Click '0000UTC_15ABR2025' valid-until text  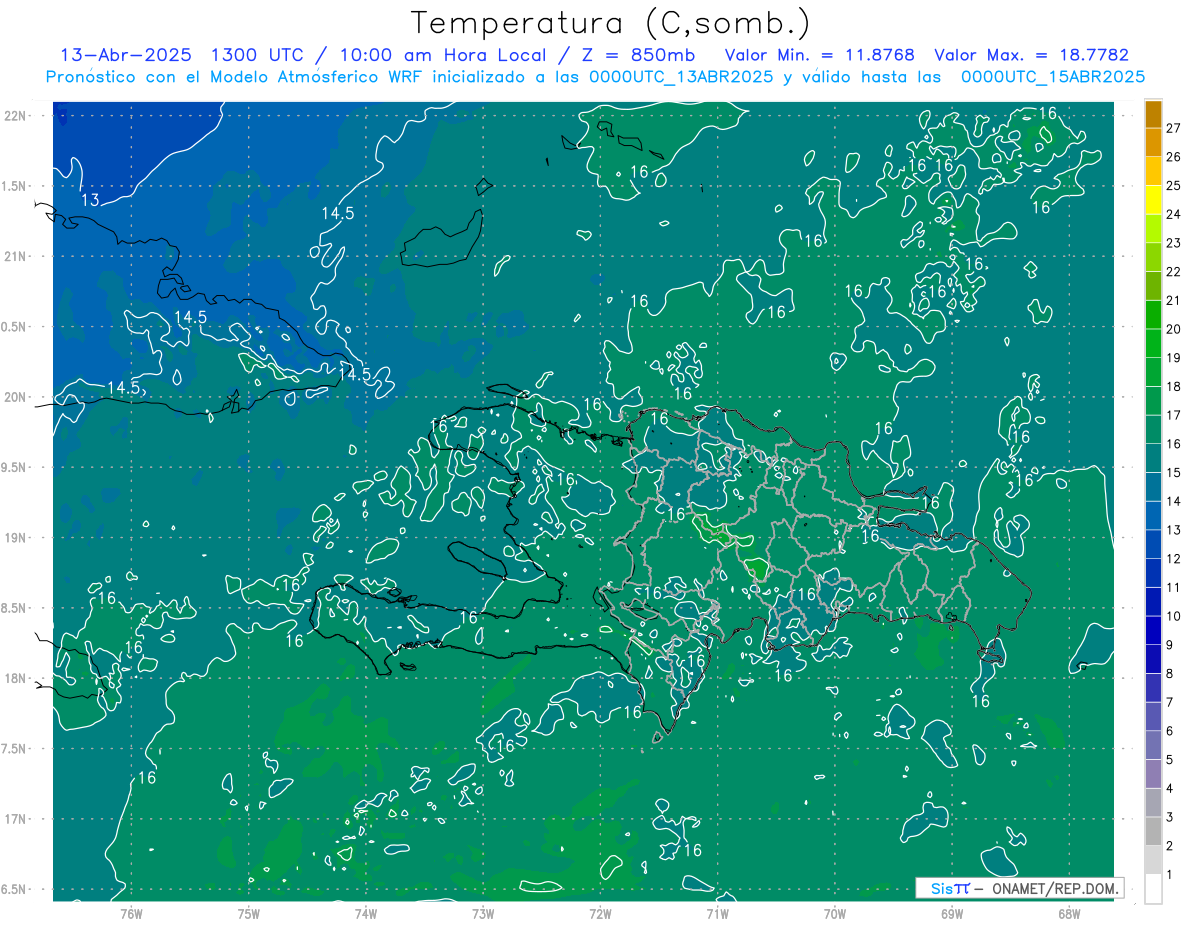[x=1053, y=77]
